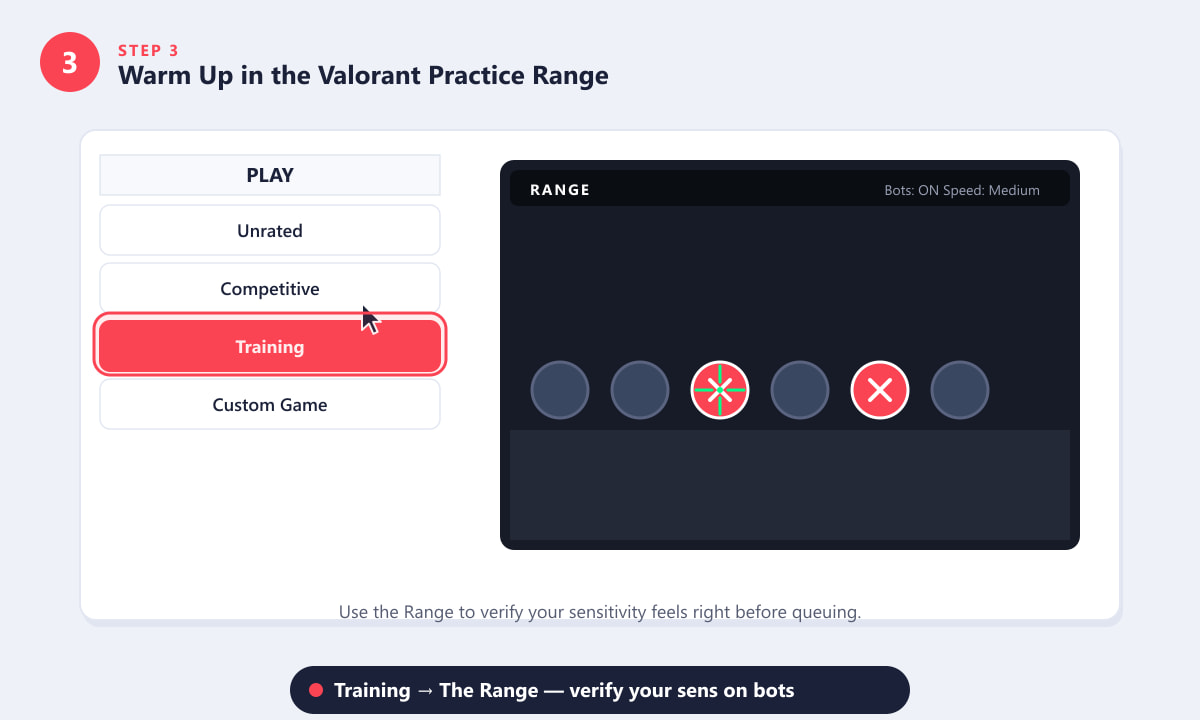Target the first bot circle on the left
This screenshot has height=720, width=1200.
[x=560, y=390]
